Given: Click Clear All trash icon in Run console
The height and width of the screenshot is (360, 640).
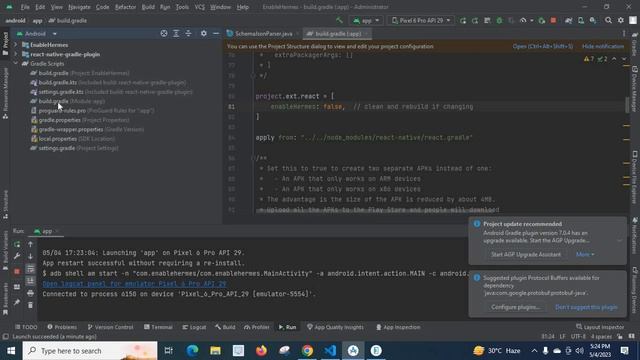Looking at the screenshot, I should coord(30,305).
